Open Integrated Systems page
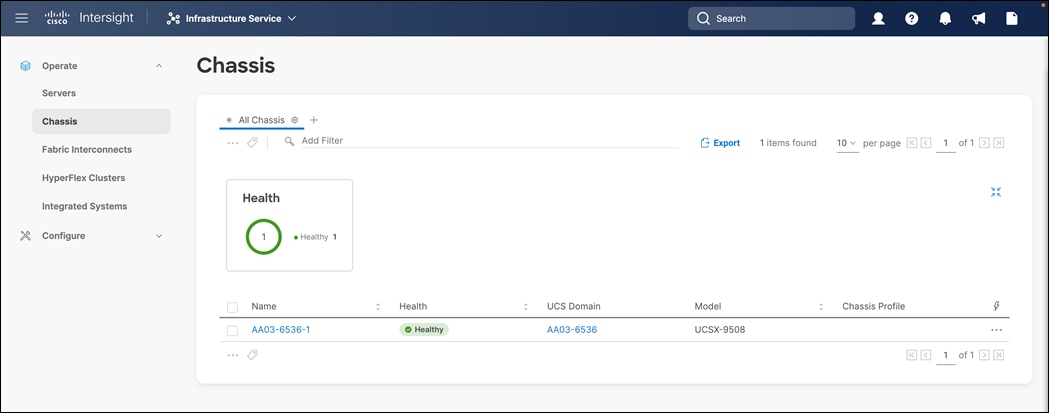Viewport: 1049px width, 413px height. pyautogui.click(x=84, y=206)
